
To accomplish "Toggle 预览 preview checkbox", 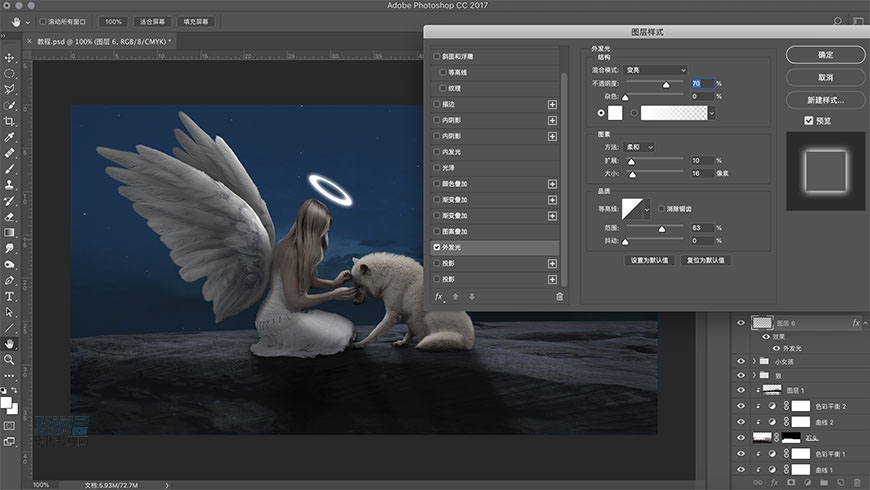I will point(808,120).
